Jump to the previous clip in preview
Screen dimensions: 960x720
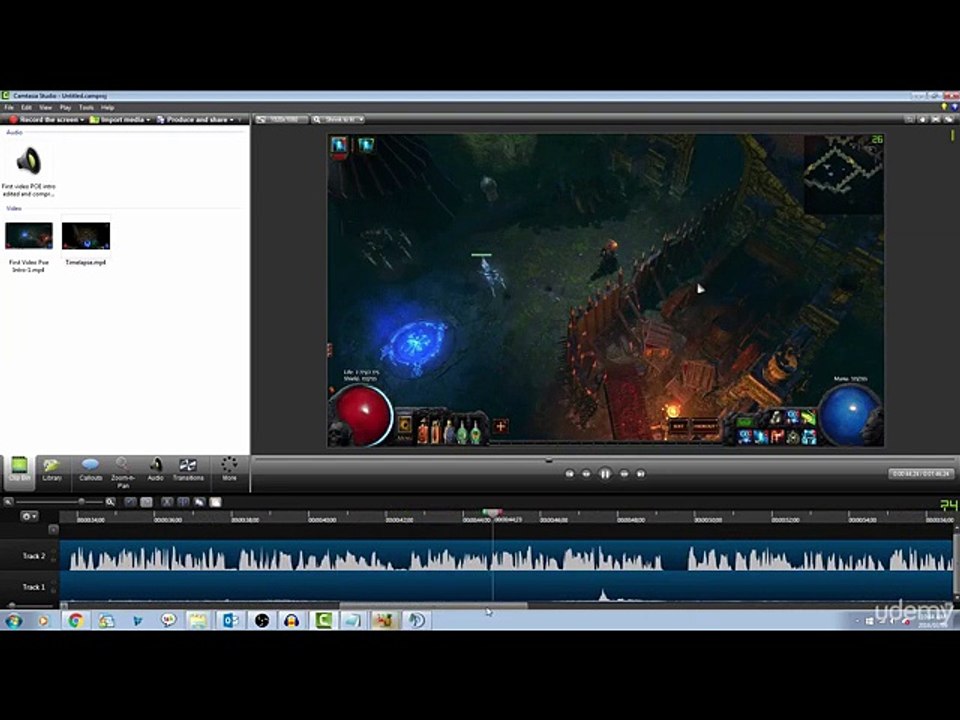click(x=569, y=473)
